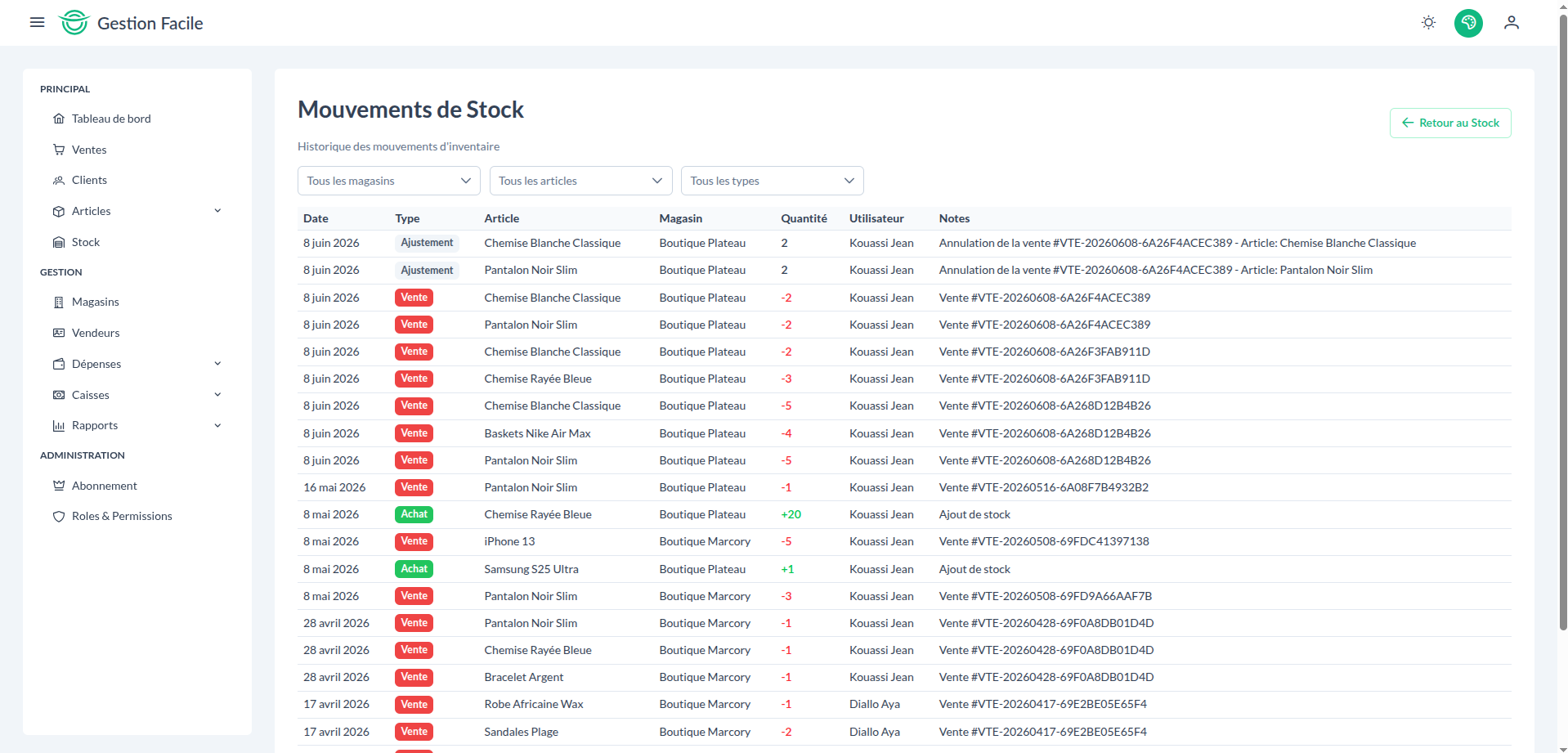
Task: Click the Stock warehouse icon
Action: (x=59, y=242)
